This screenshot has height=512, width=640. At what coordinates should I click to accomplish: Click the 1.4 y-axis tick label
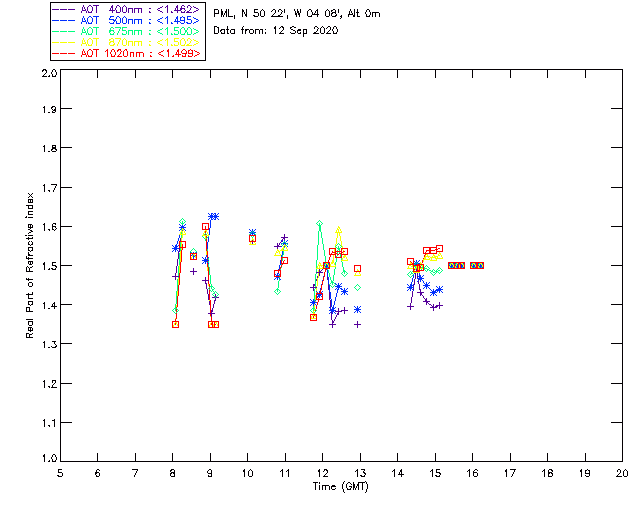tap(49, 305)
